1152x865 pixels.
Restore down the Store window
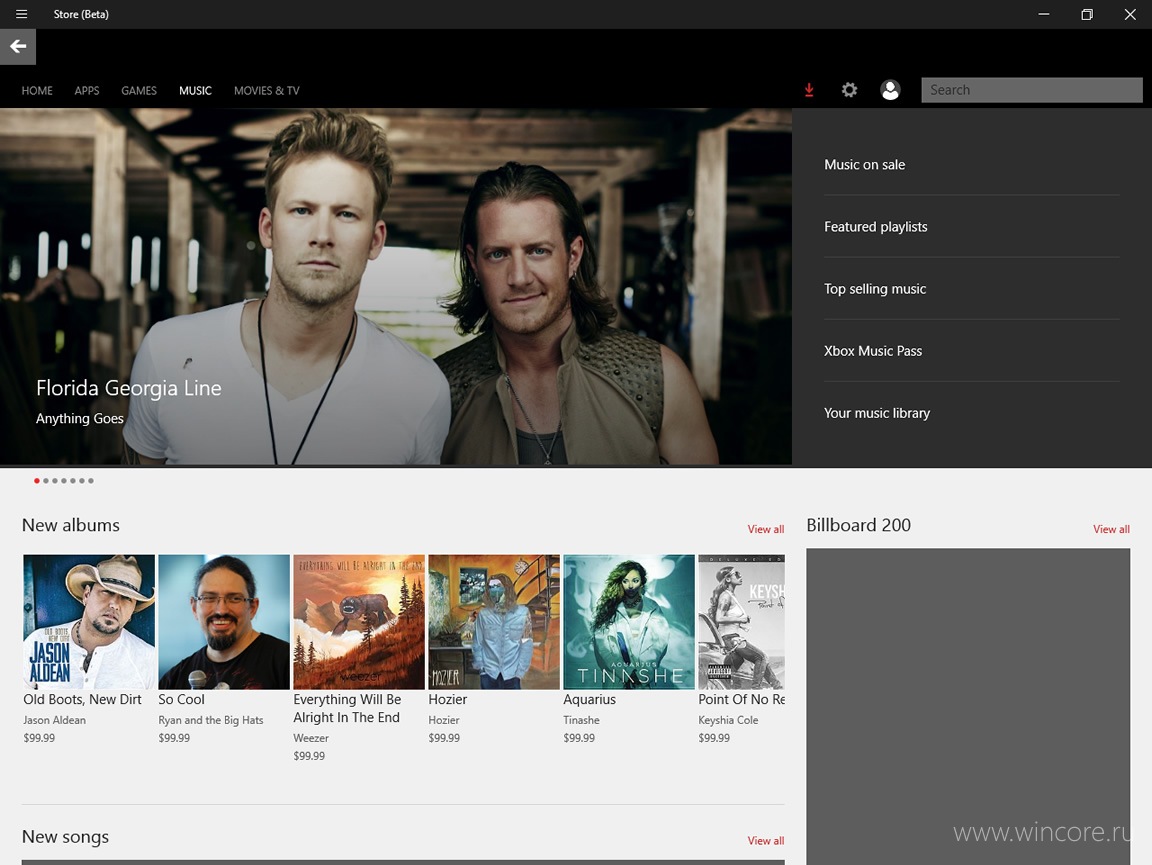[x=1087, y=14]
